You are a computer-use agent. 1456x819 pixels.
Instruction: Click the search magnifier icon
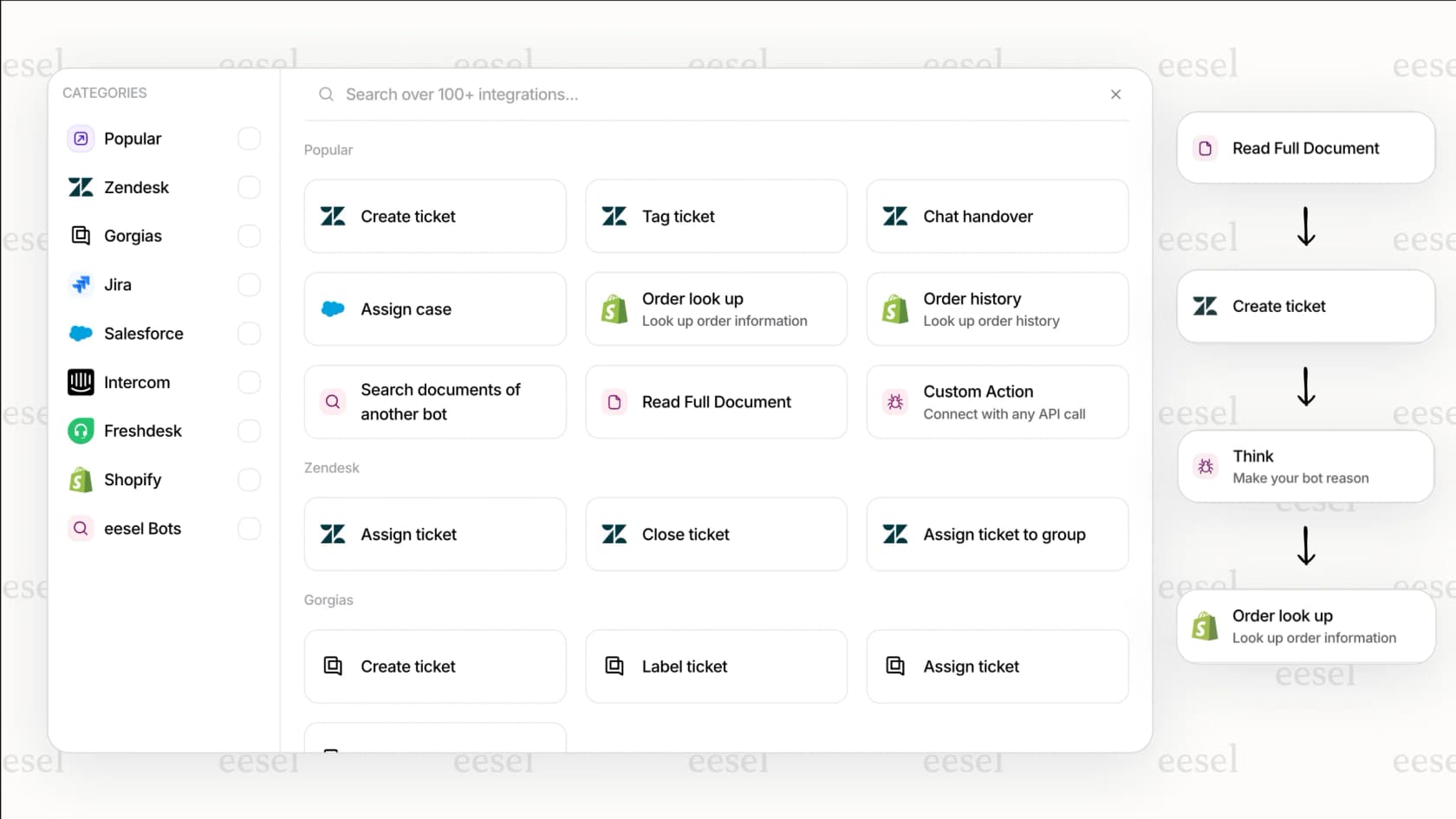(326, 94)
